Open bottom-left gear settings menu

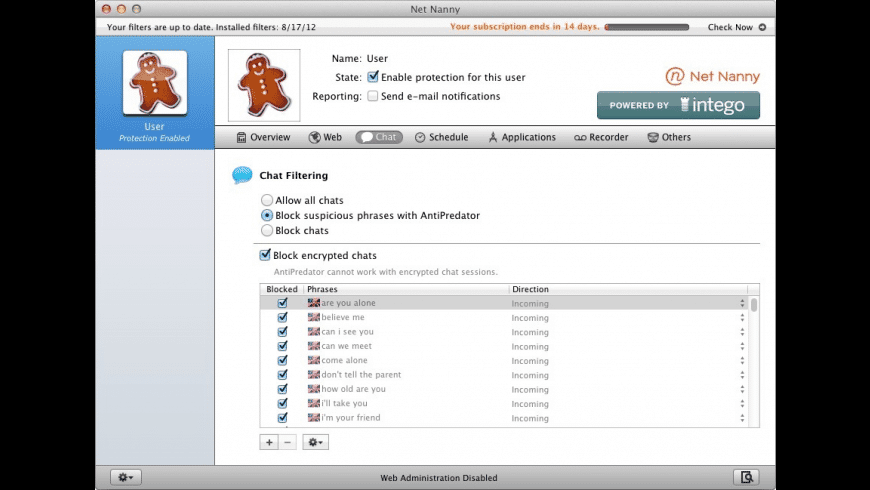point(126,477)
